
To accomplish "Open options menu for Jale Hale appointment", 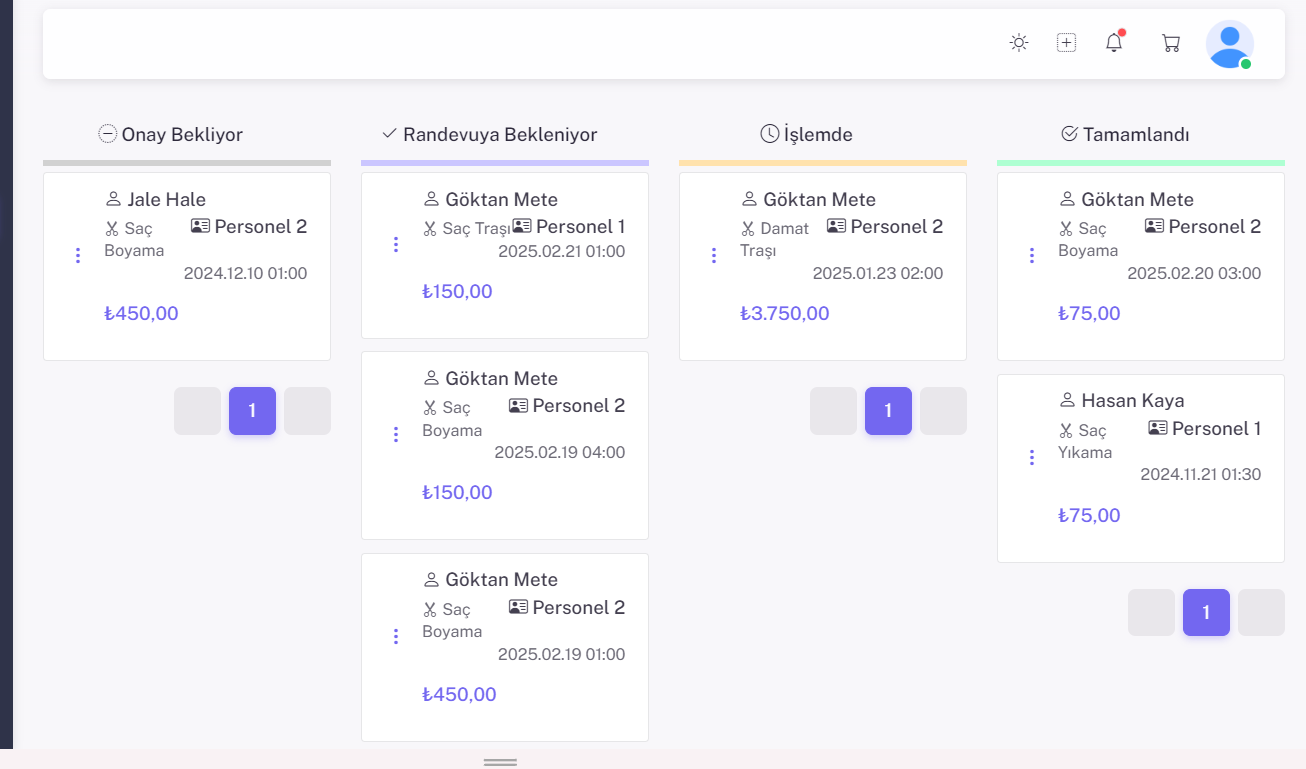I will pyautogui.click(x=78, y=256).
